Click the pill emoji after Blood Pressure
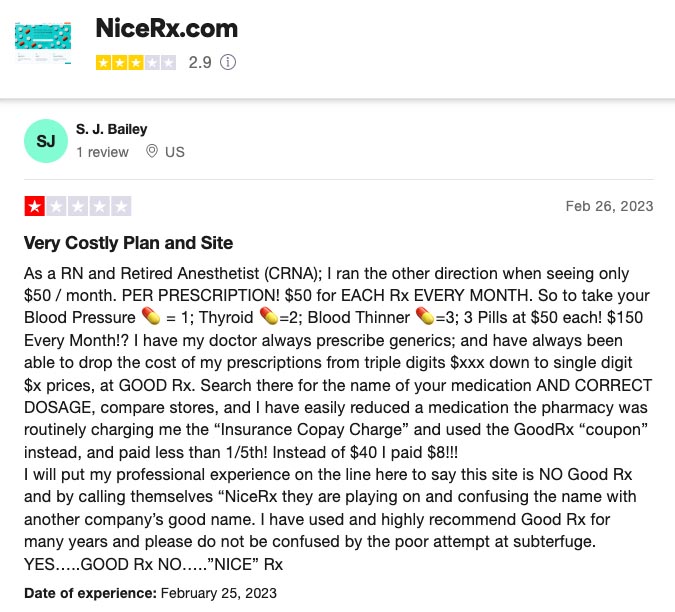675x612 pixels. (151, 317)
